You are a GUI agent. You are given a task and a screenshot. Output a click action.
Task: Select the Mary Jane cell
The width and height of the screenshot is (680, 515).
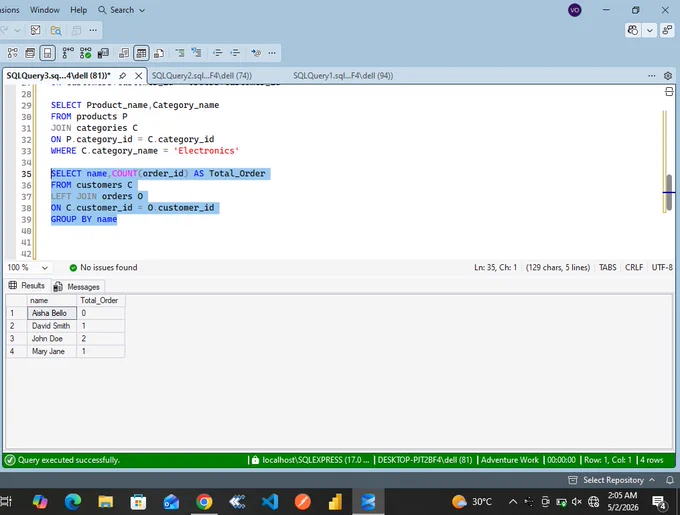(x=52, y=351)
